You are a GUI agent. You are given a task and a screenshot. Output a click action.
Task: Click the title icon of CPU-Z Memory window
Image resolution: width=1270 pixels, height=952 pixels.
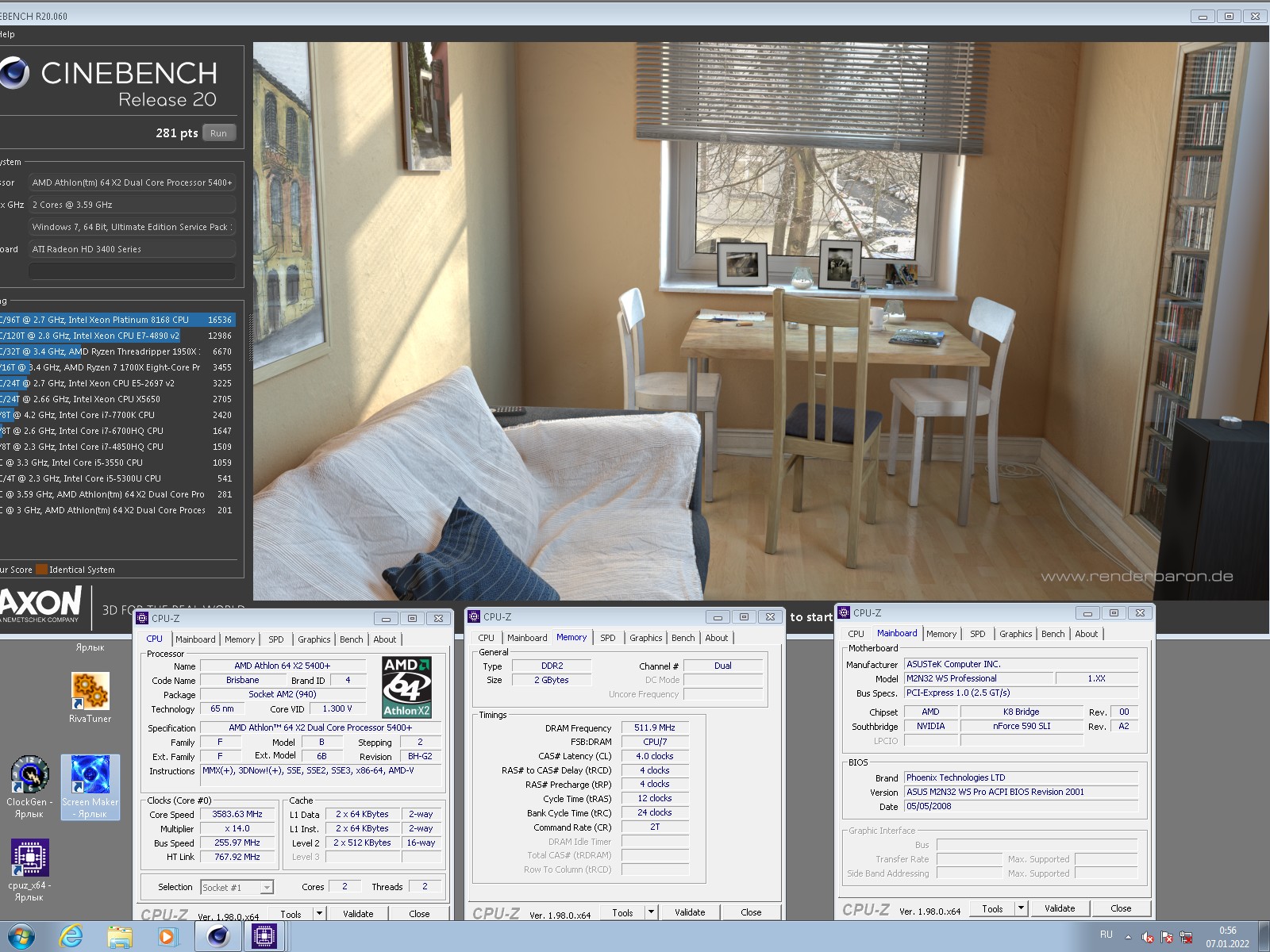coord(474,616)
